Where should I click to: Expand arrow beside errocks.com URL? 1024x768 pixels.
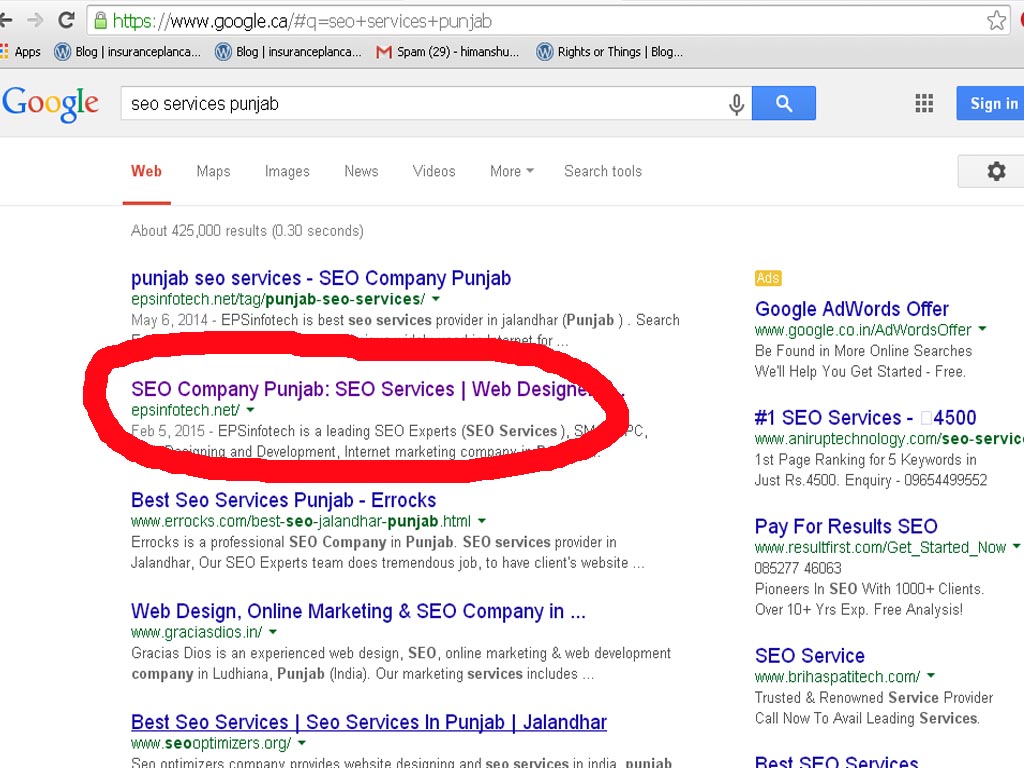[x=482, y=521]
